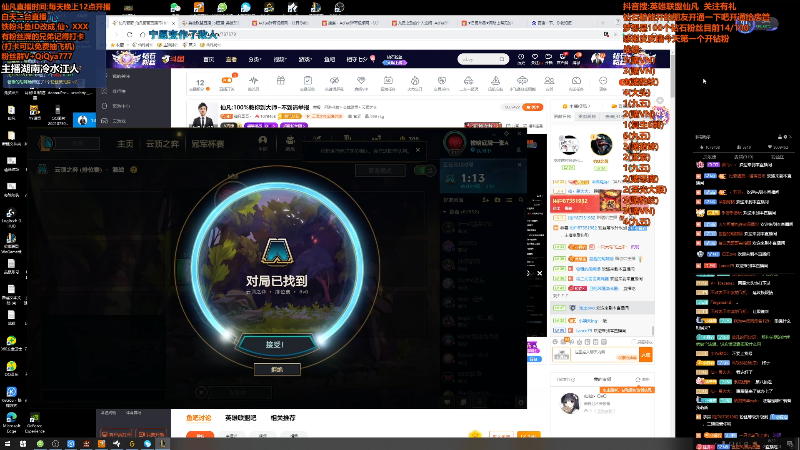Open 首页 in the Douyu navigation bar
800x450 pixels.
209,60
